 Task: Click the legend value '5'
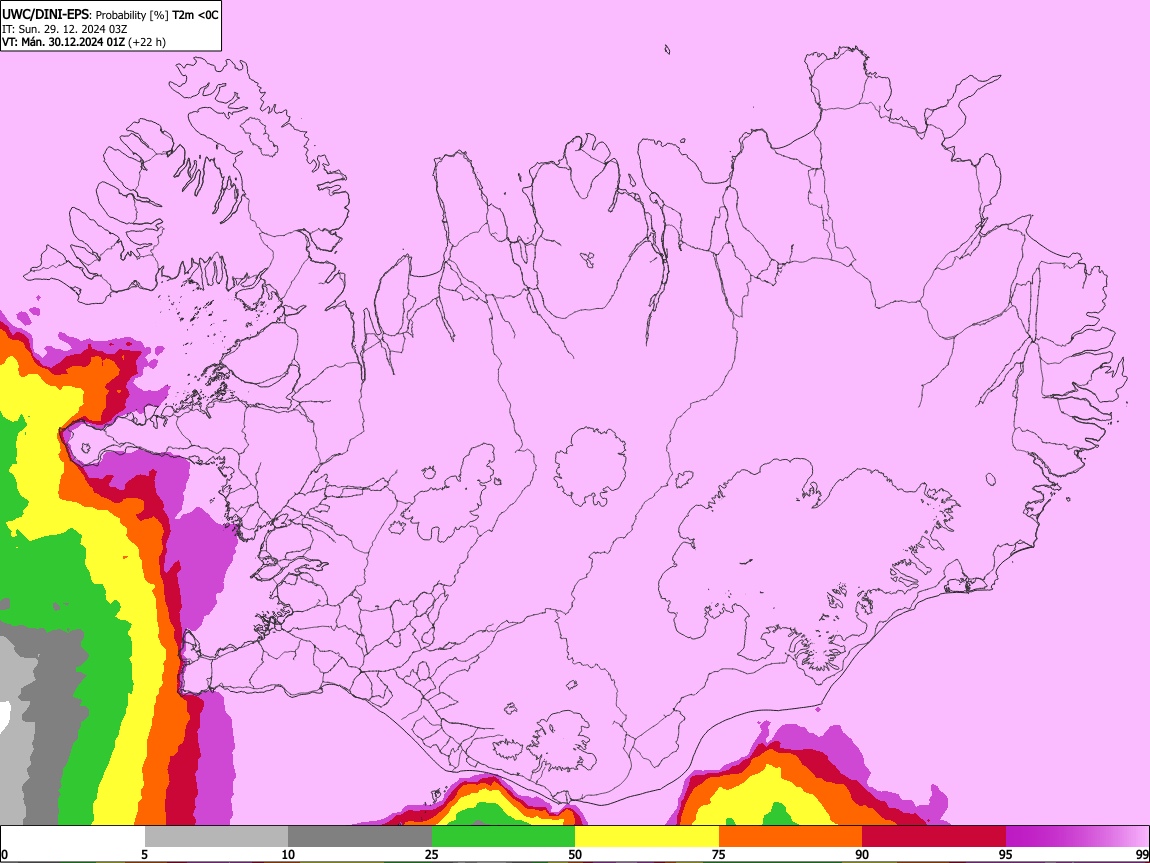144,854
